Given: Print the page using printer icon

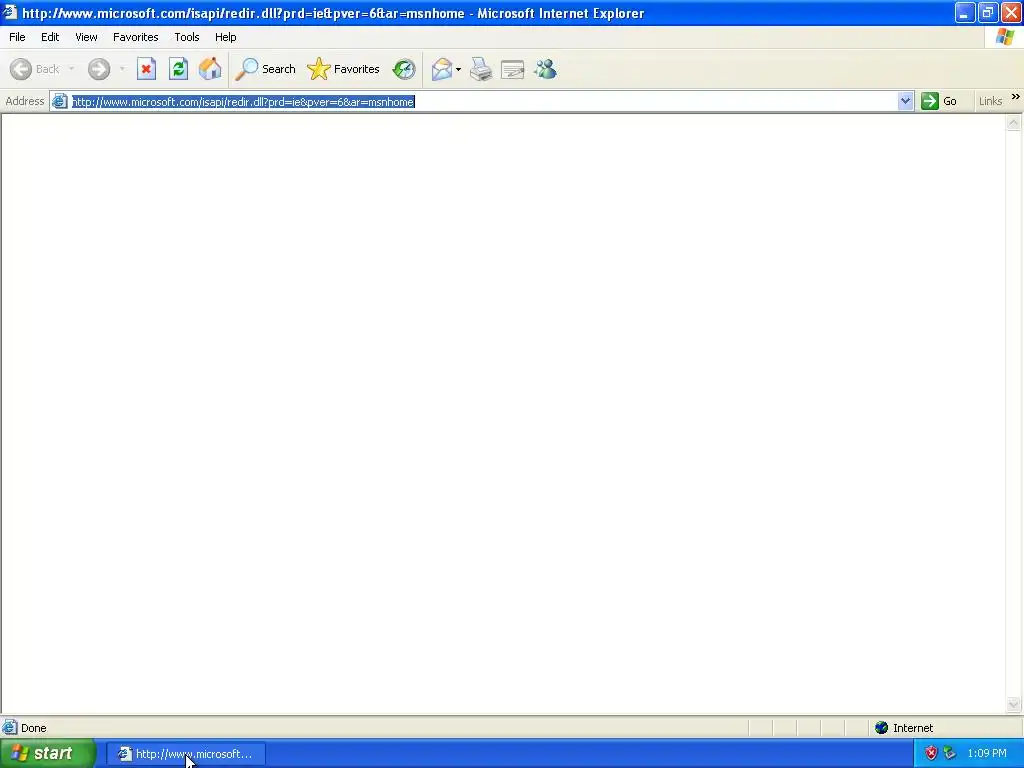Looking at the screenshot, I should coord(481,69).
